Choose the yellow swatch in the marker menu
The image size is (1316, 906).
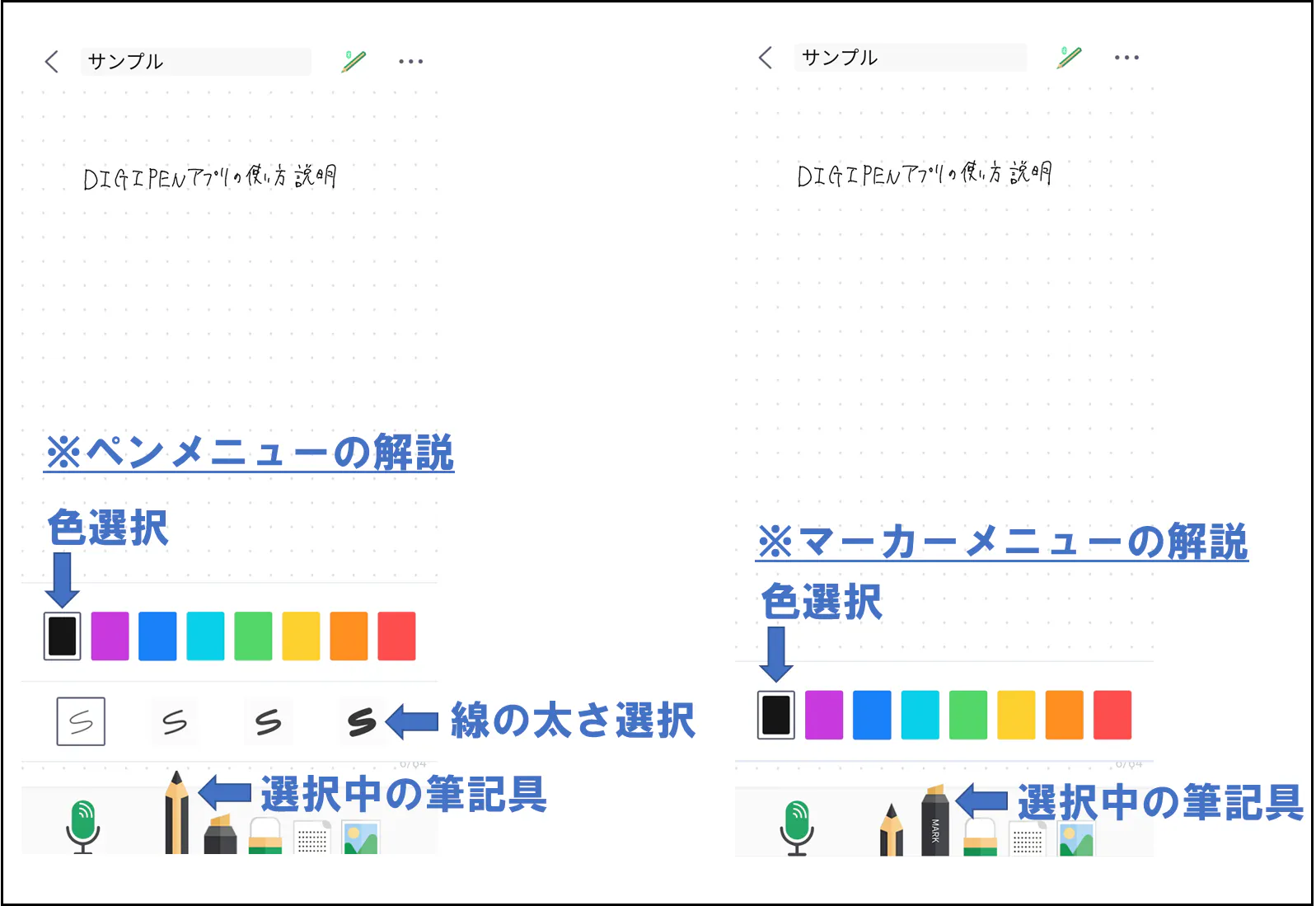(1016, 715)
